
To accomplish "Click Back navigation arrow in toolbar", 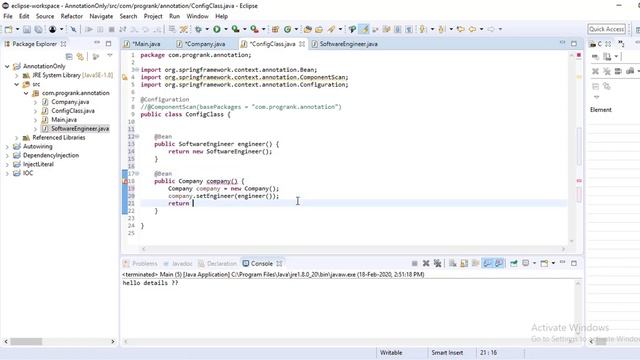I will (x=472, y=29).
